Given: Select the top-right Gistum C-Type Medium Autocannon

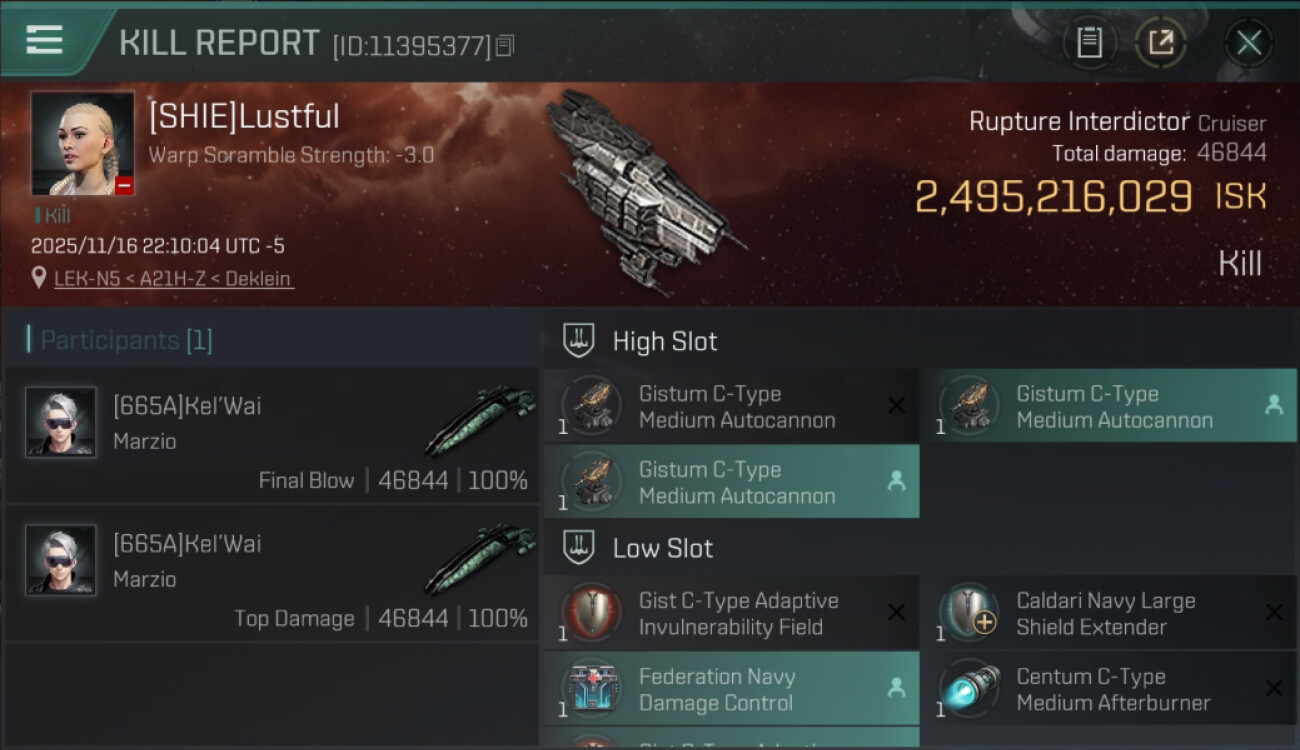Looking at the screenshot, I should pos(1108,406).
